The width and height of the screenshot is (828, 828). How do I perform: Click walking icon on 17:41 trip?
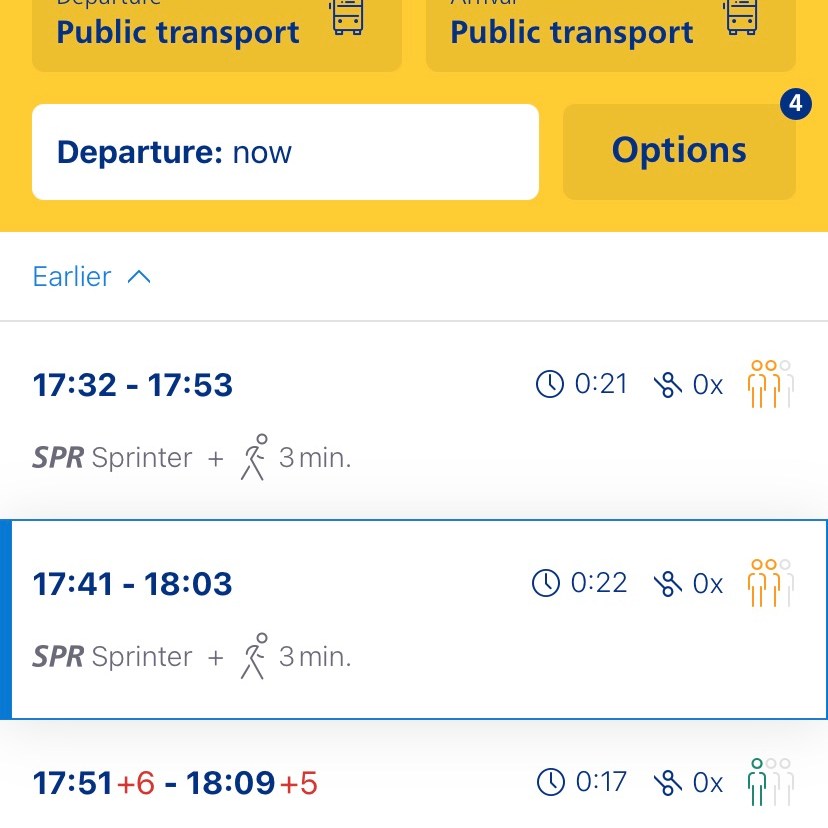pos(255,656)
